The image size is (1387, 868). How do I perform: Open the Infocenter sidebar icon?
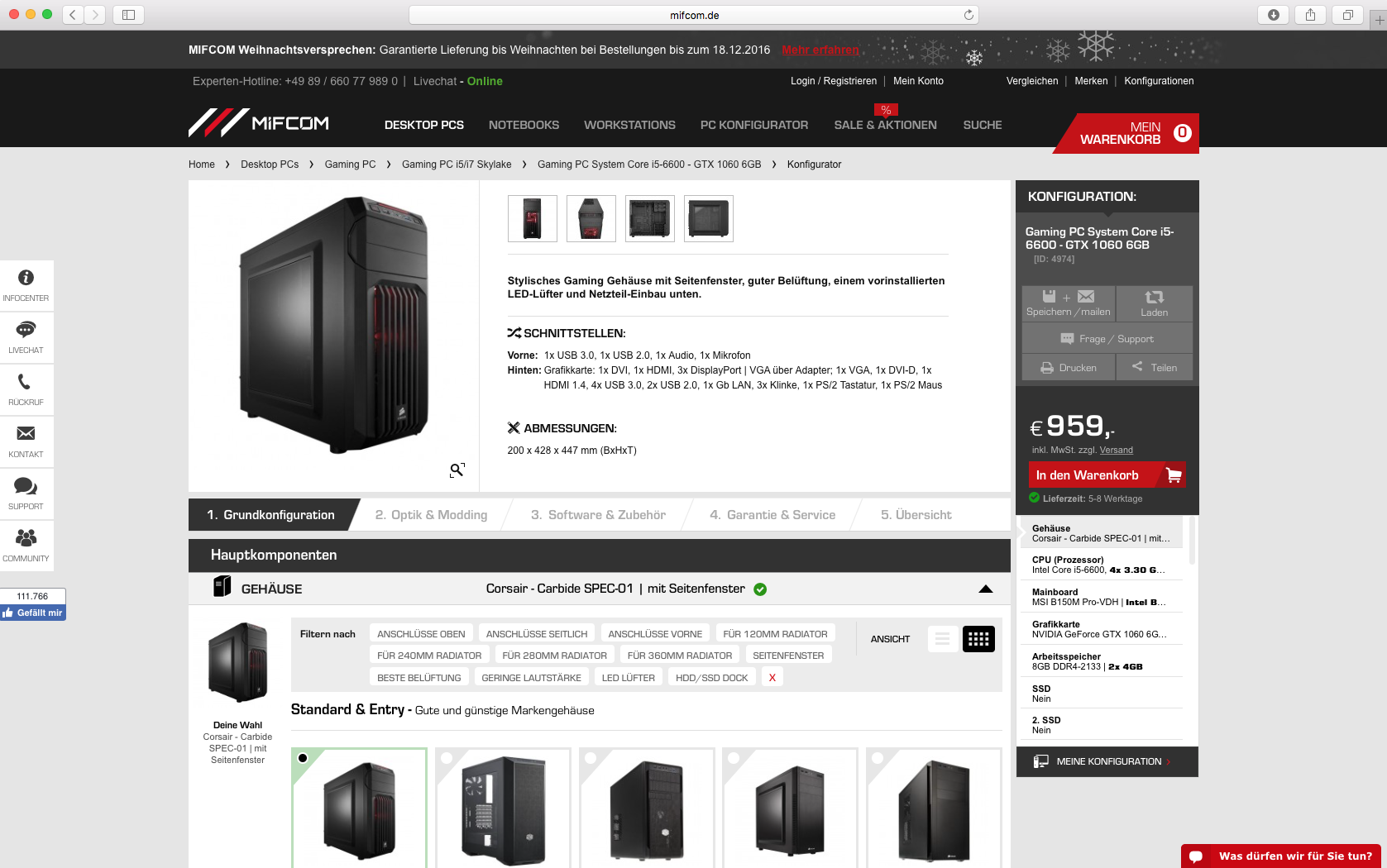click(26, 285)
